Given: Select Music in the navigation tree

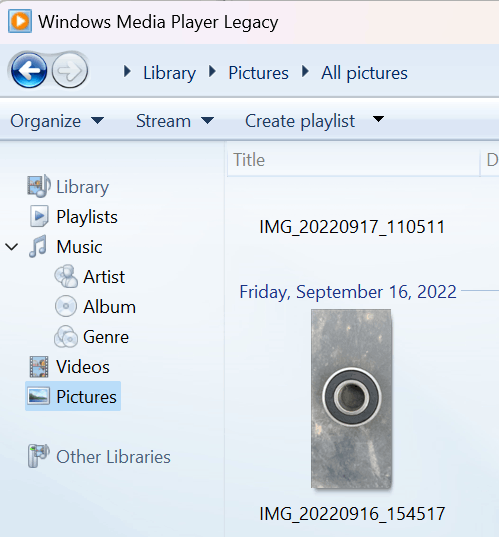Looking at the screenshot, I should (x=79, y=247).
